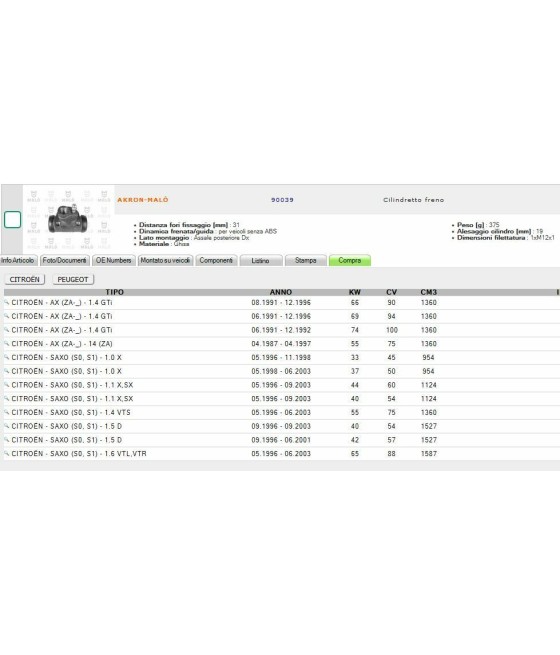Click magnifier icon for Saxo 1.6 VTL,VTR

[x=7, y=453]
